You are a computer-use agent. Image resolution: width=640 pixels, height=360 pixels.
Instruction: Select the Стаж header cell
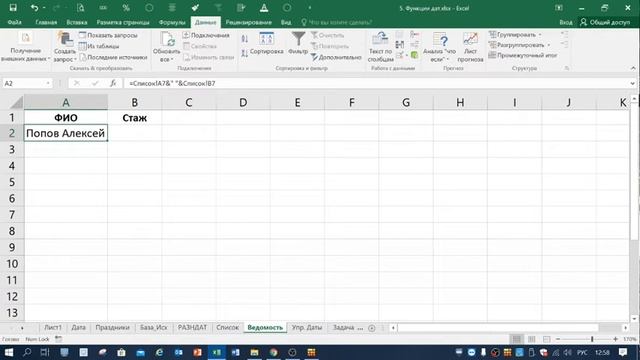[x=134, y=118]
